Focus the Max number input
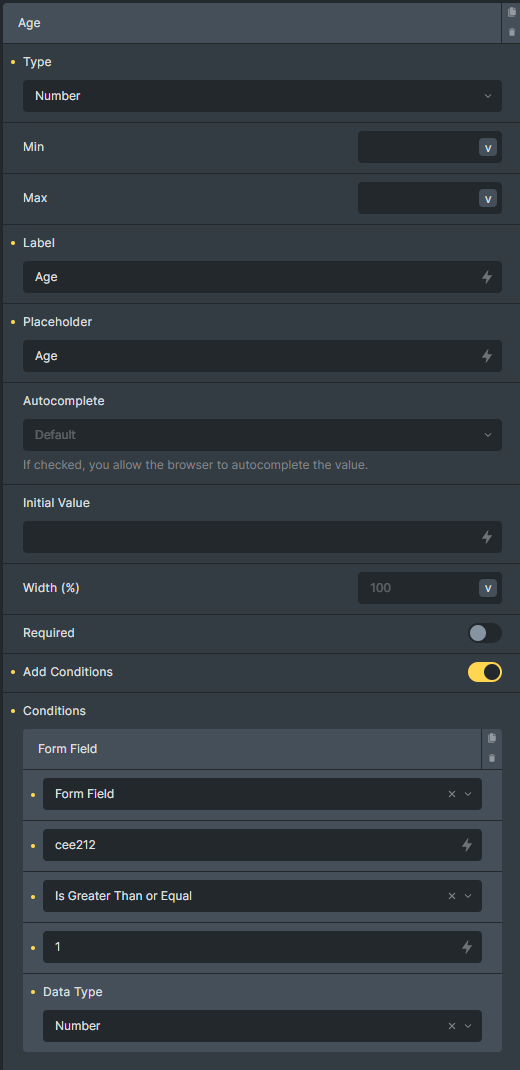The image size is (520, 1070). click(418, 198)
